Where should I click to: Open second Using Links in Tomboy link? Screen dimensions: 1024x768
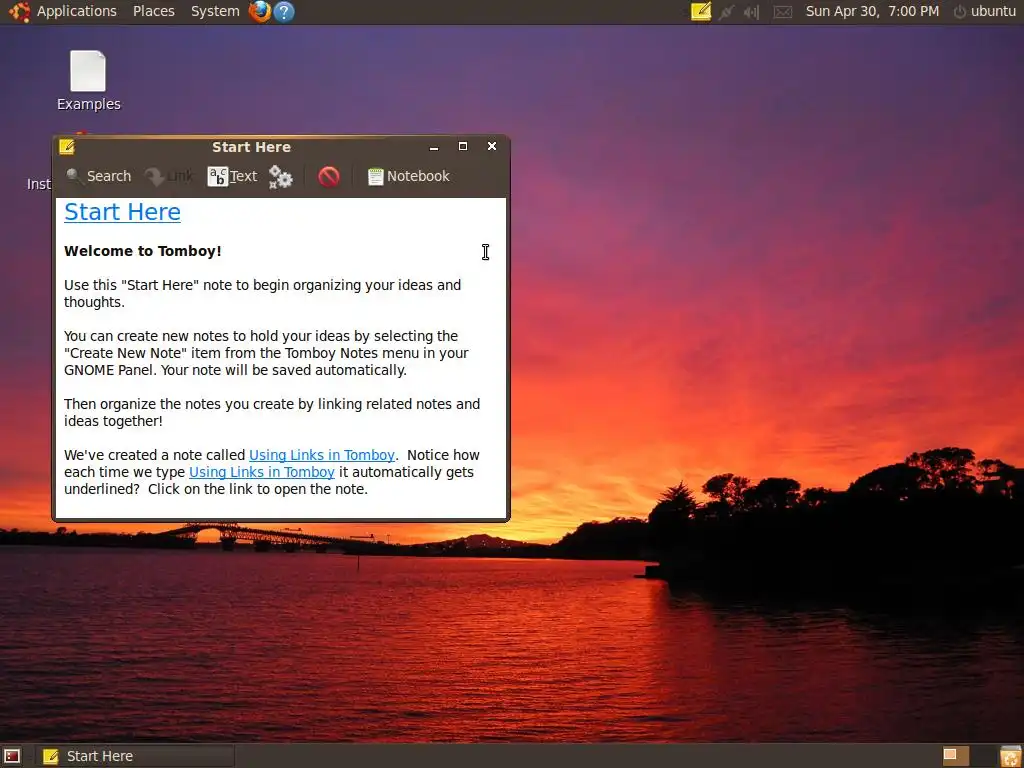point(262,472)
